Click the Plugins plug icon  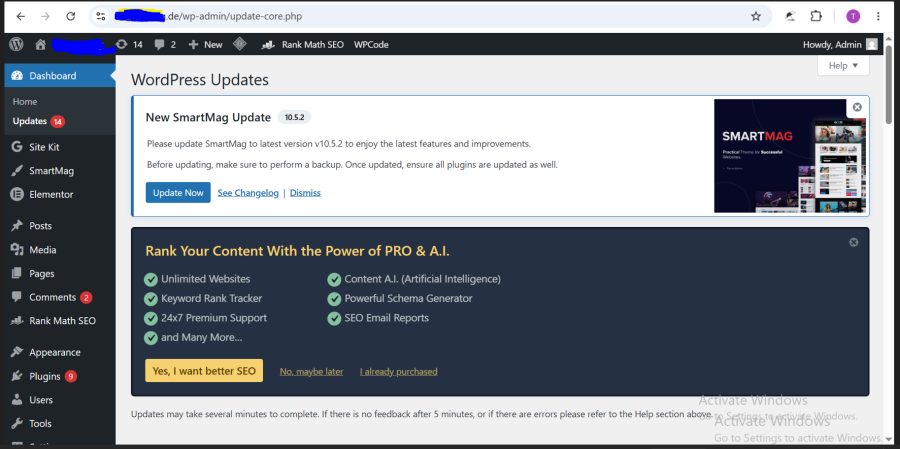17,376
